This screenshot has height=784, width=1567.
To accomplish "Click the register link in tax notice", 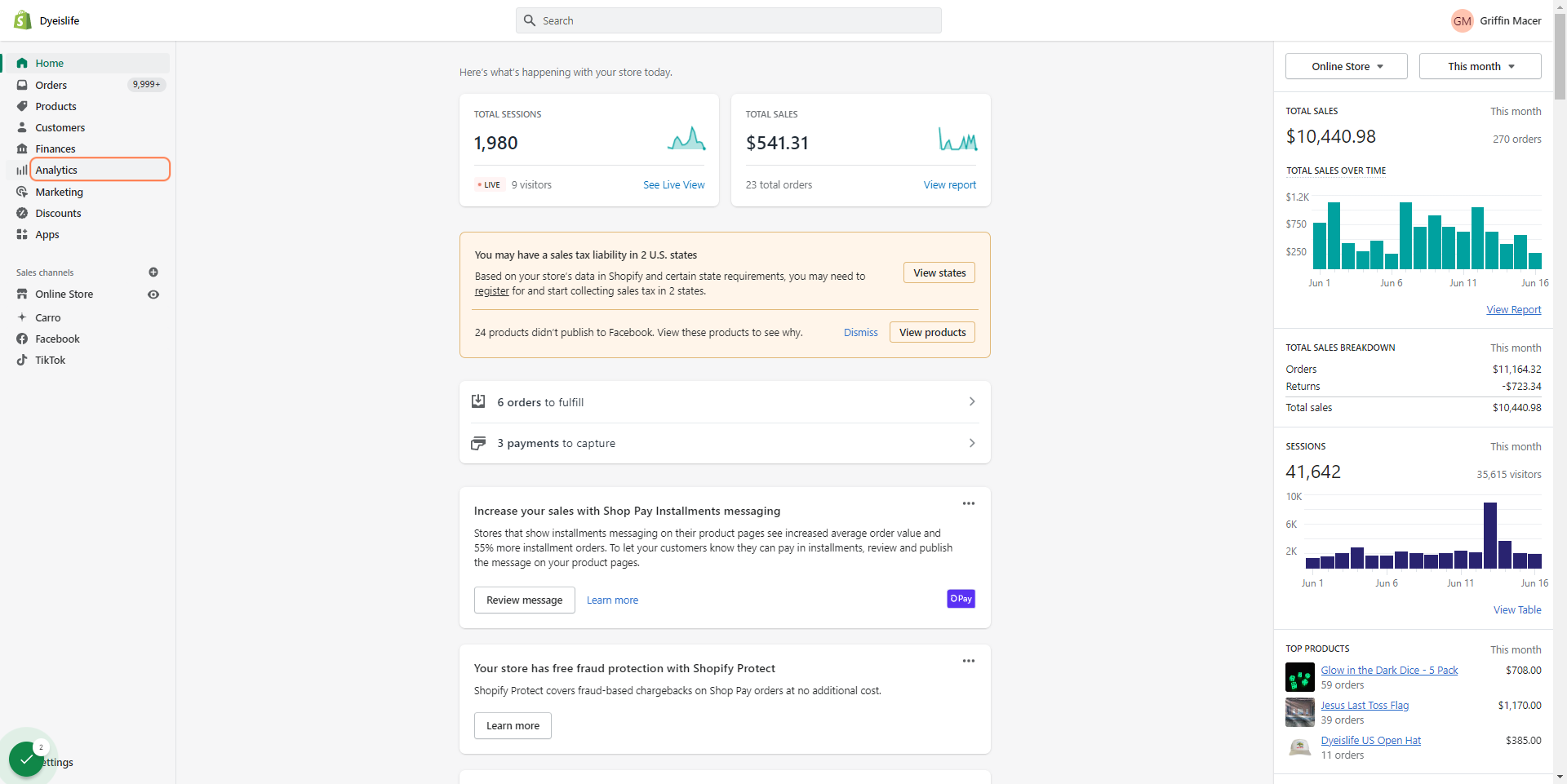I will click(x=491, y=291).
